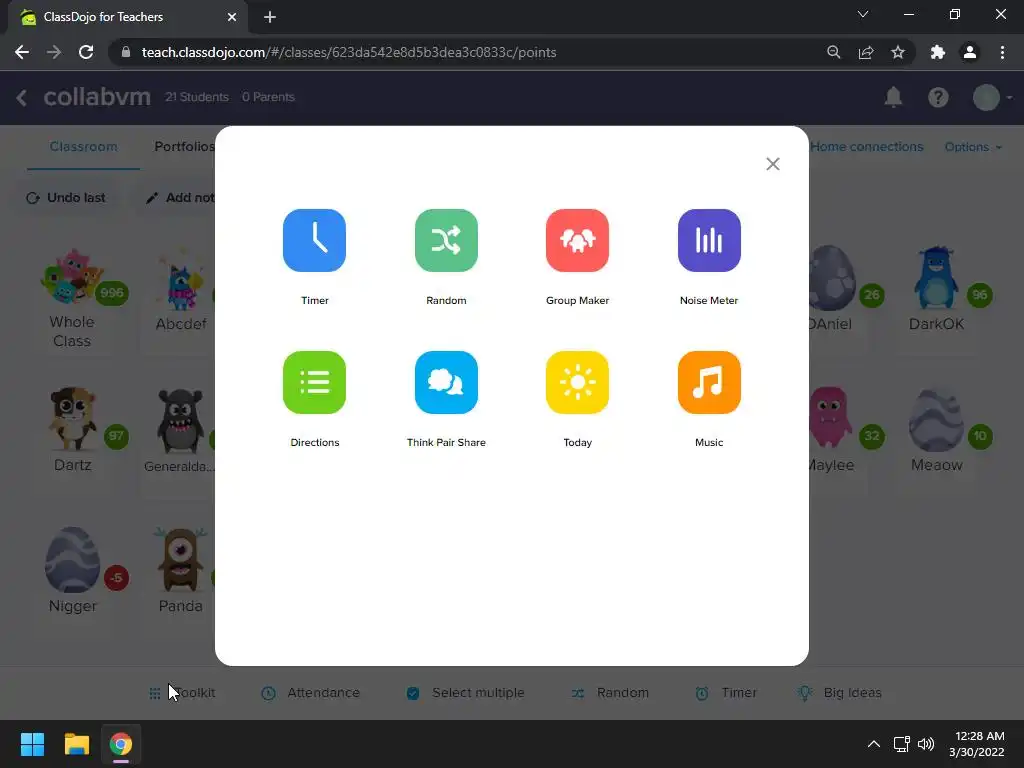The image size is (1024, 768).
Task: Close the ClassDojo for Teachers tab
Action: [x=232, y=17]
